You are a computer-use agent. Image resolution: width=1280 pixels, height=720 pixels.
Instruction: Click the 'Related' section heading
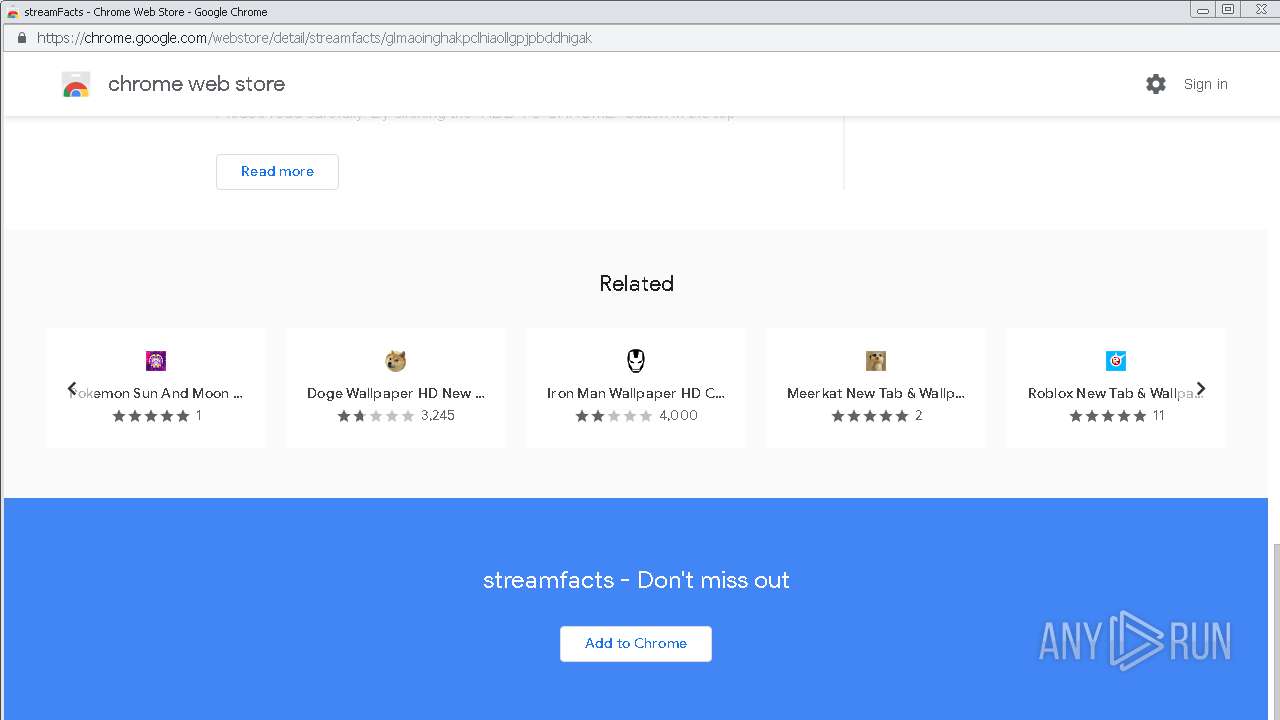point(636,283)
